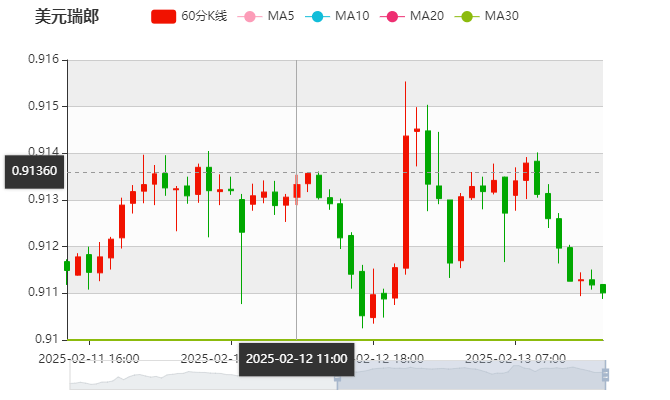670x400 pixels.
Task: Hide the MA5 moving average line
Action: [x=266, y=17]
